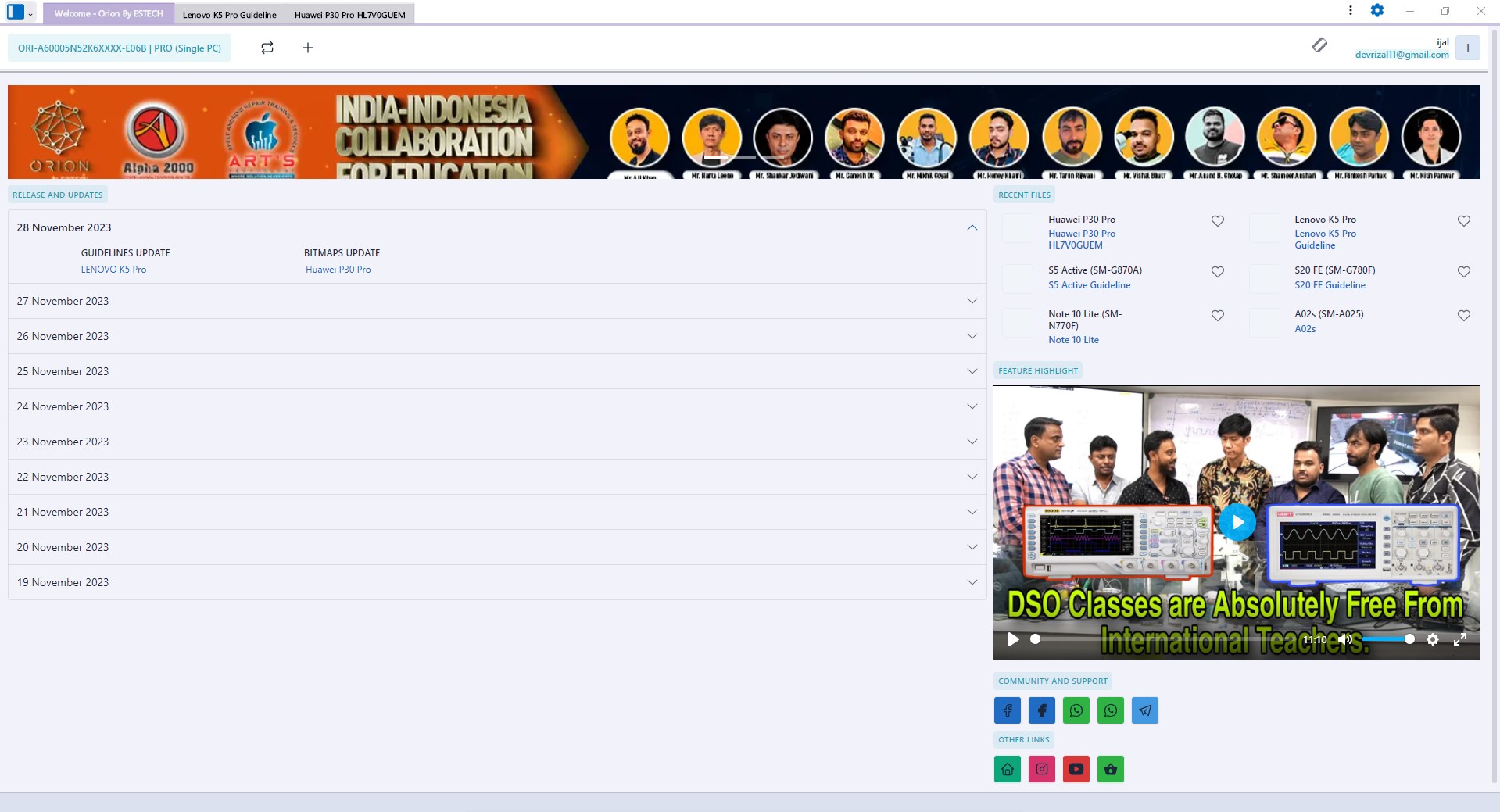Viewport: 1500px width, 812px height.
Task: Open the three-dot more options menu
Action: [x=1350, y=11]
